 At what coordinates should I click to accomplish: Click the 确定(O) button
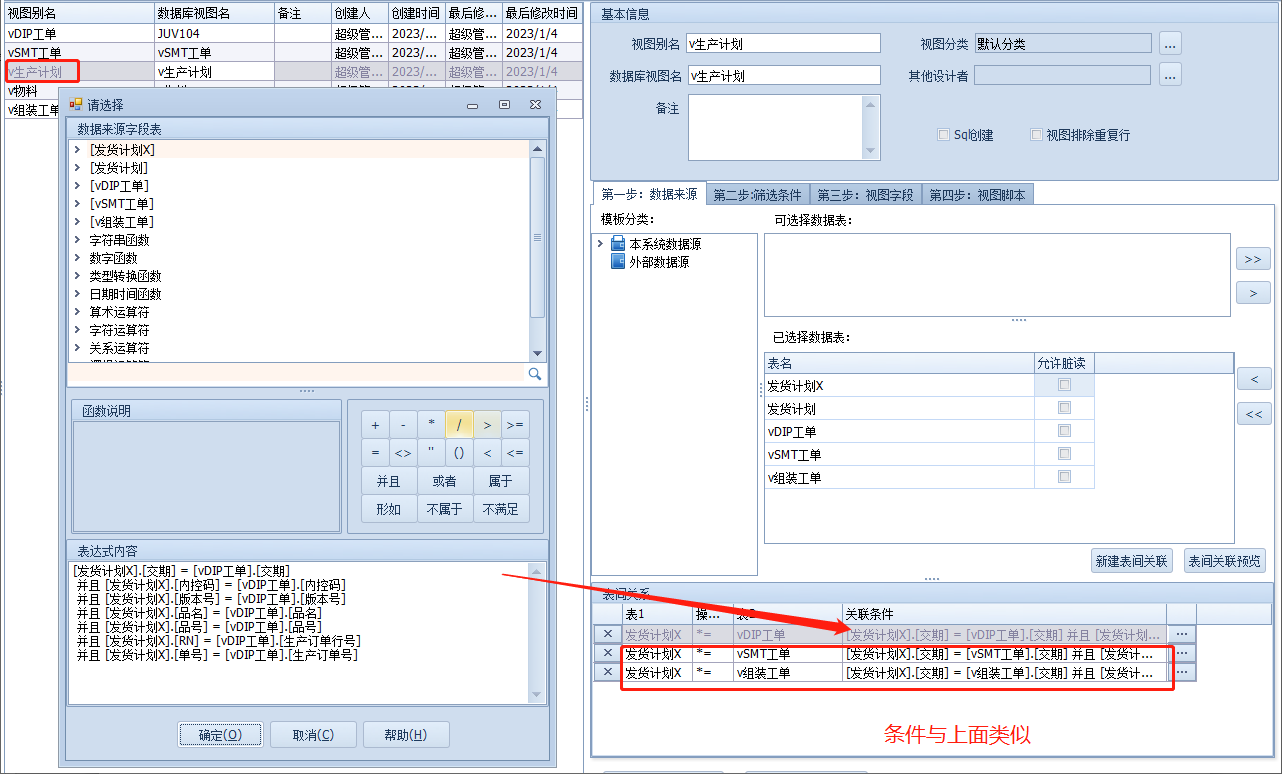click(x=220, y=735)
